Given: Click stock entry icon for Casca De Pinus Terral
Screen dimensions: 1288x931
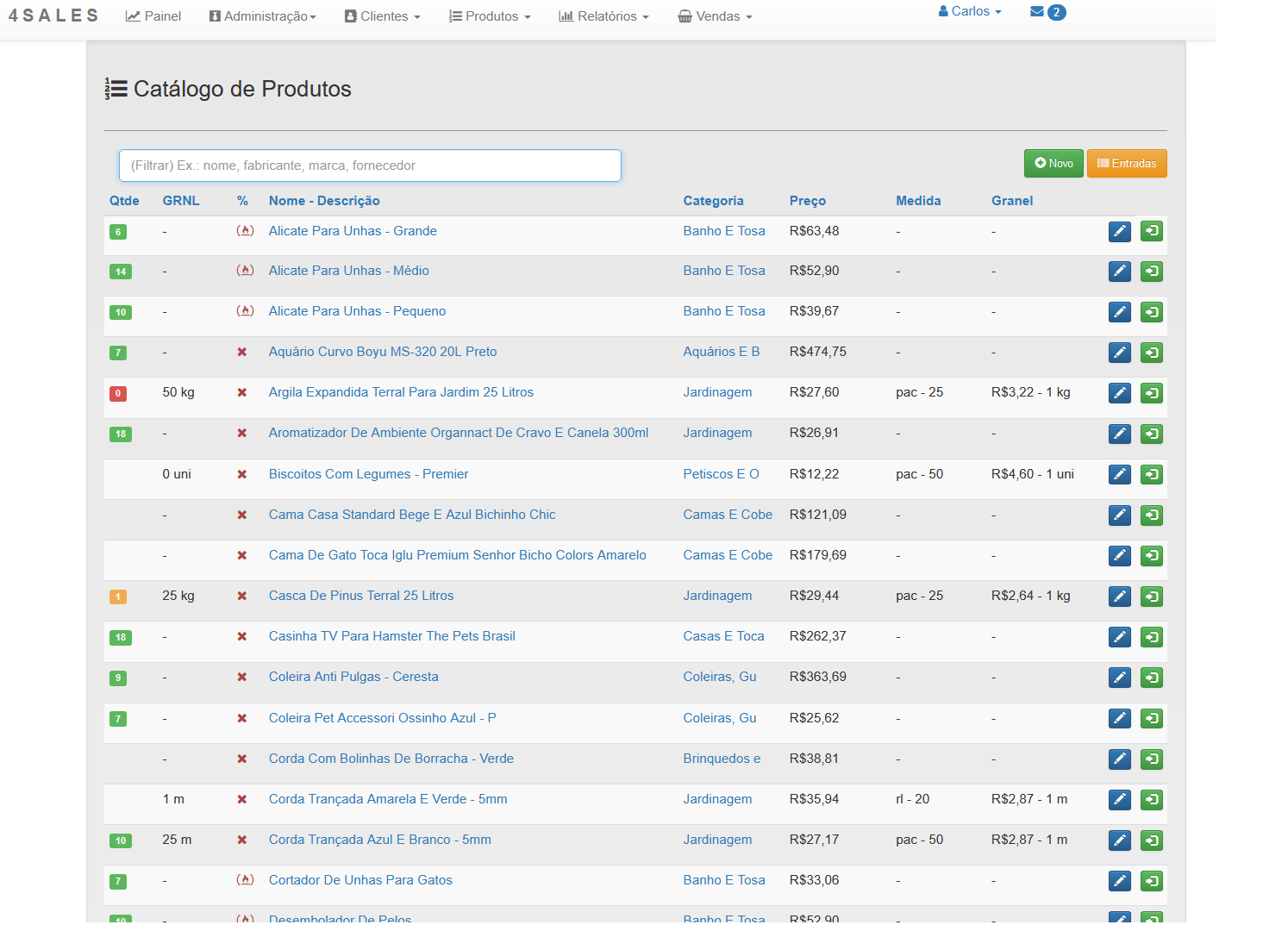Looking at the screenshot, I should coord(1151,597).
